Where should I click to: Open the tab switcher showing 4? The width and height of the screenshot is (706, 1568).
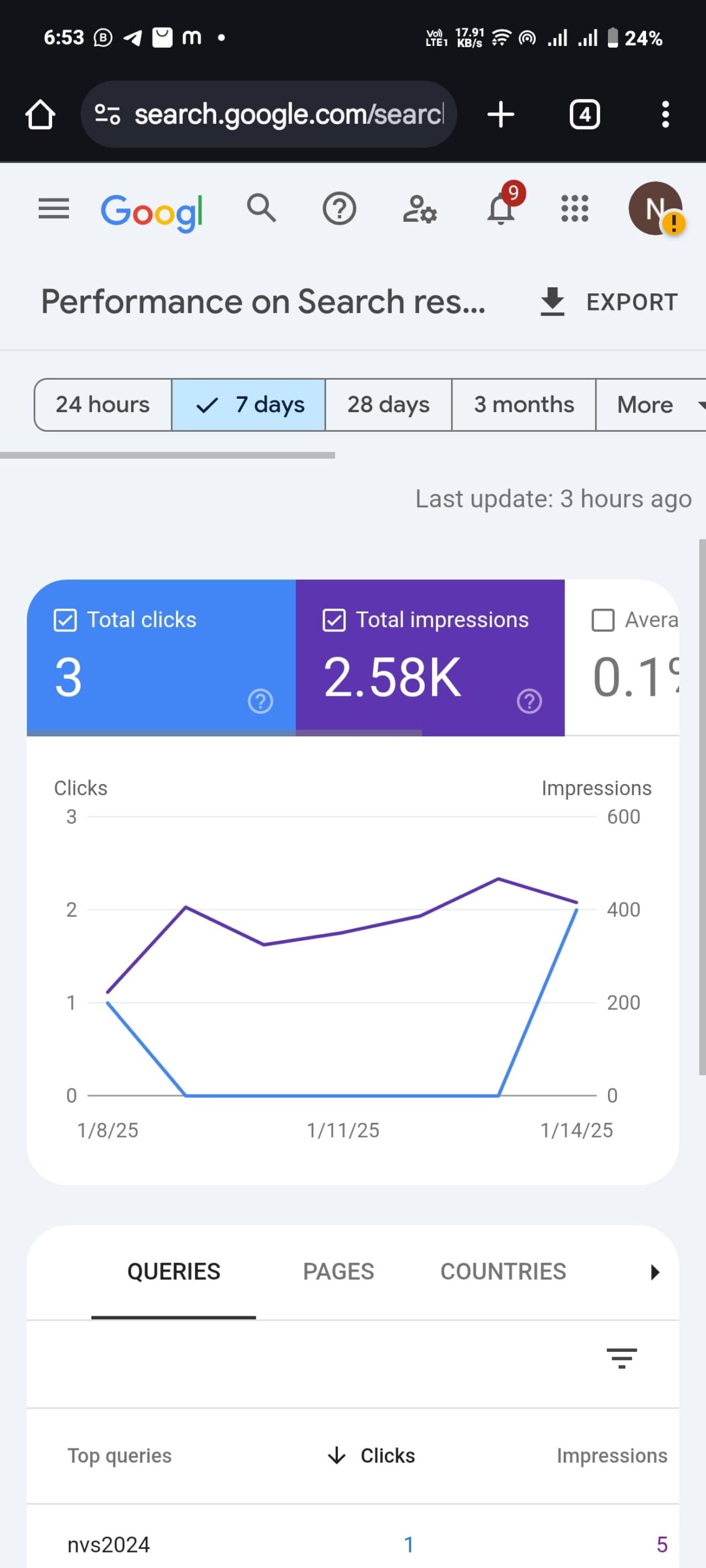coord(585,115)
